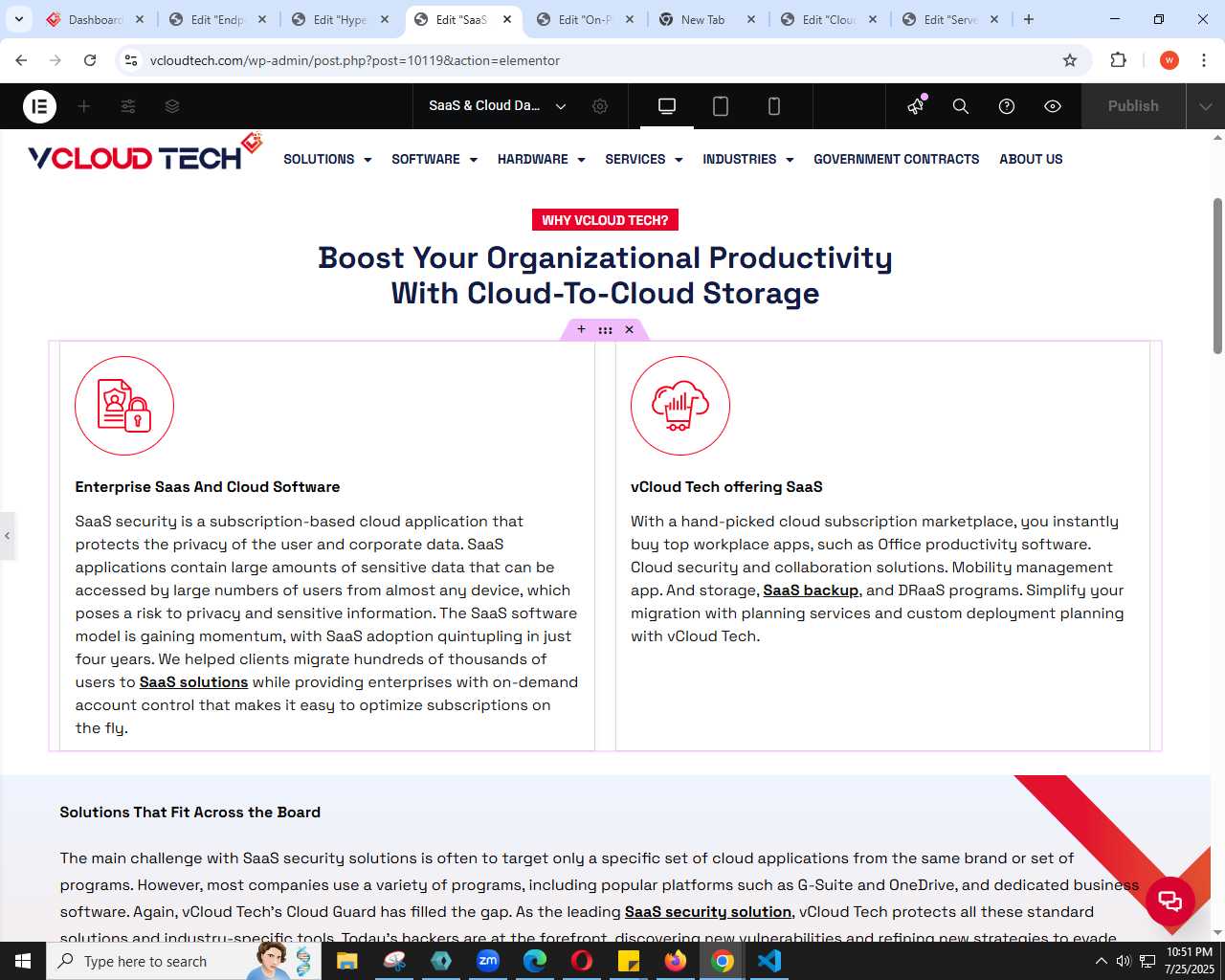Open Microsoft Edge from taskbar
Viewport: 1225px width, 980px height.
coord(535,961)
